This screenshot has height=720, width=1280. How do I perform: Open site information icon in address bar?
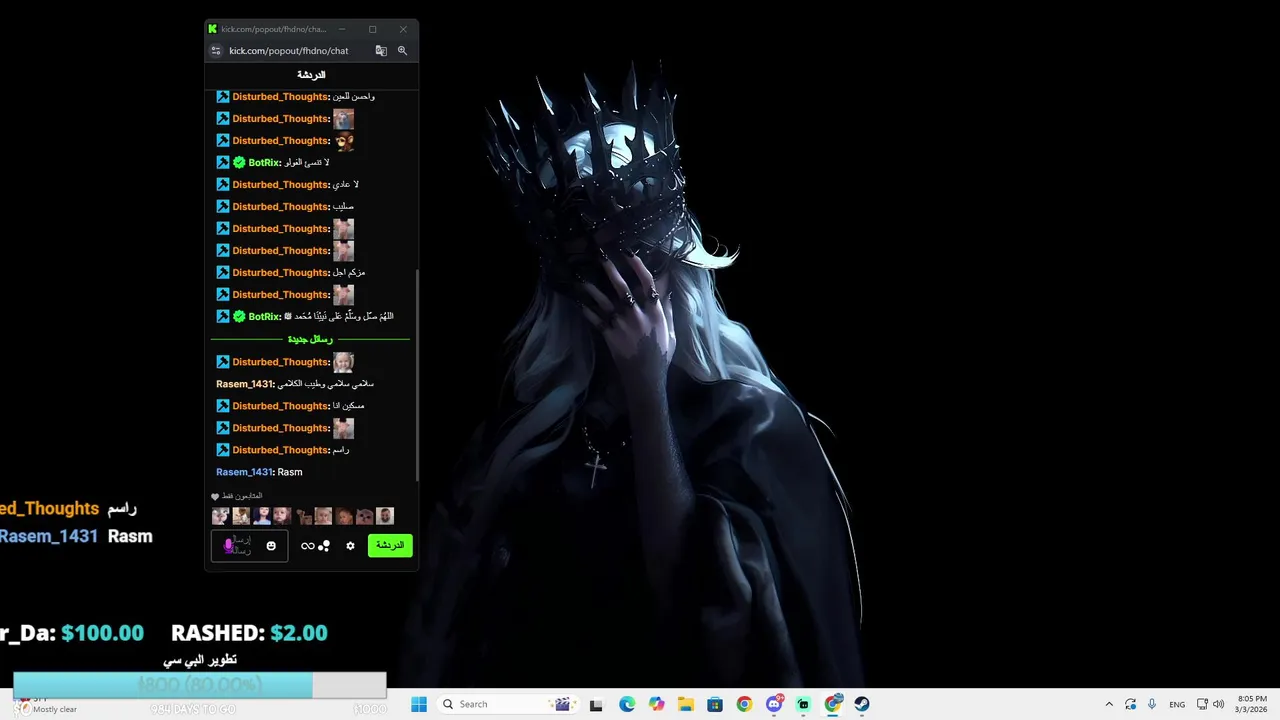pyautogui.click(x=215, y=51)
